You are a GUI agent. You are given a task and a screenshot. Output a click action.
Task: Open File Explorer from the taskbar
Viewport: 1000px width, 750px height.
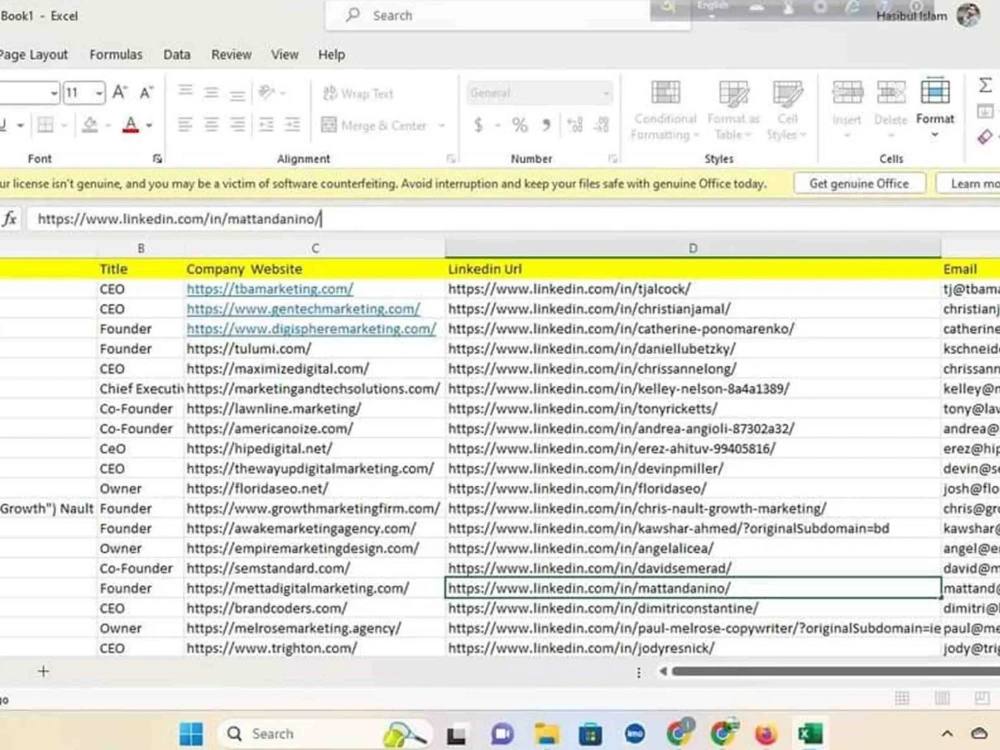pos(547,733)
